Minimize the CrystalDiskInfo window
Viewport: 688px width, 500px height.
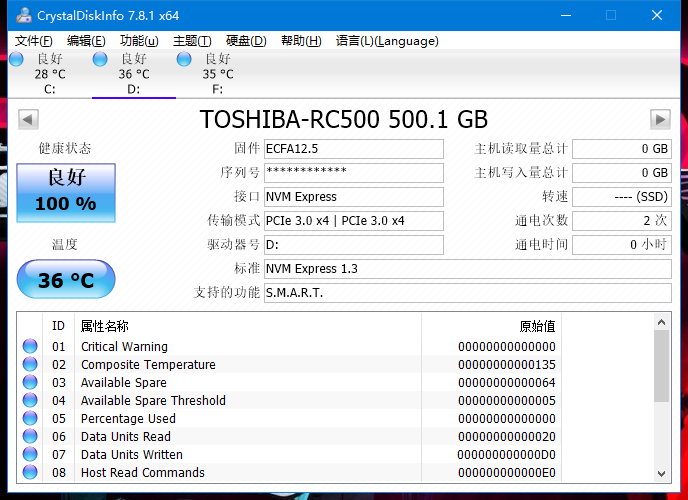coord(566,15)
